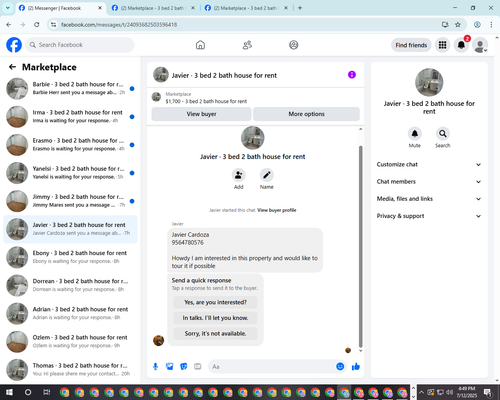This screenshot has height=400, width=500.
Task: Open the Barbie conversation
Action: tap(70, 89)
